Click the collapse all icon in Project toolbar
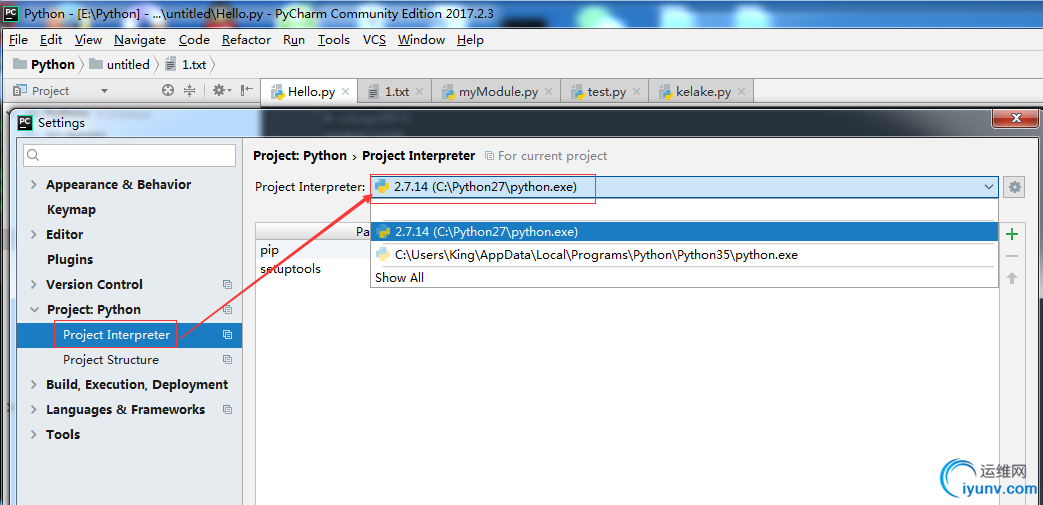 190,90
